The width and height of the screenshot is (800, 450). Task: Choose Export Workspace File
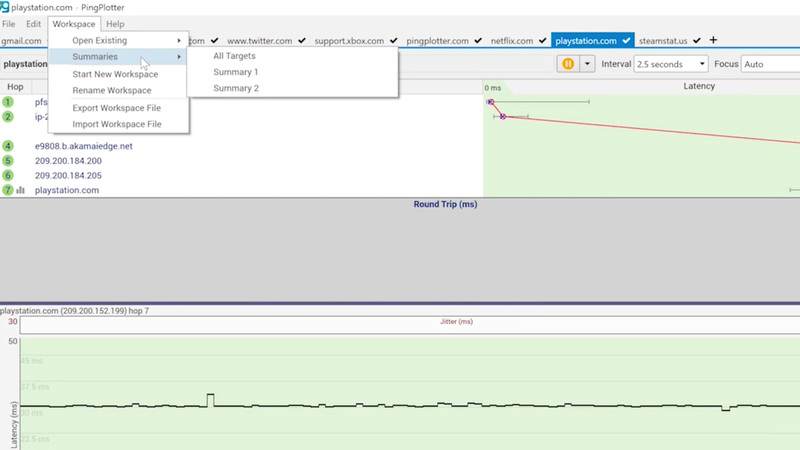coord(116,108)
